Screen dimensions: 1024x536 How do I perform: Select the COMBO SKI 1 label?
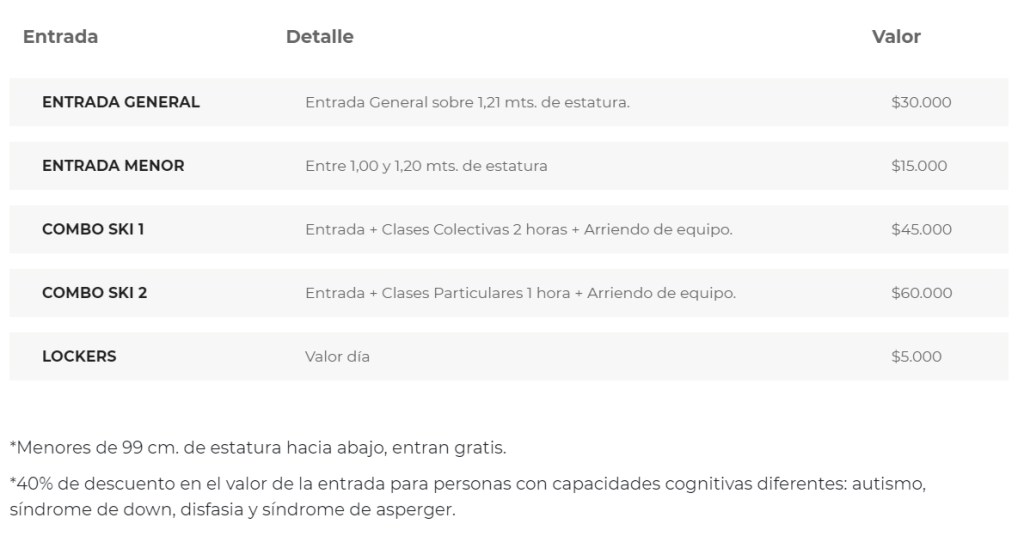93,229
